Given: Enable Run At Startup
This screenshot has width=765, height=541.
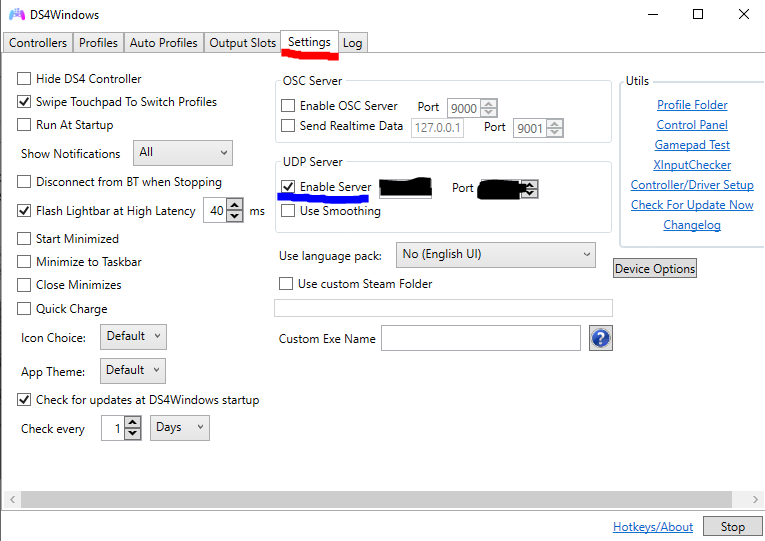Looking at the screenshot, I should click(24, 124).
